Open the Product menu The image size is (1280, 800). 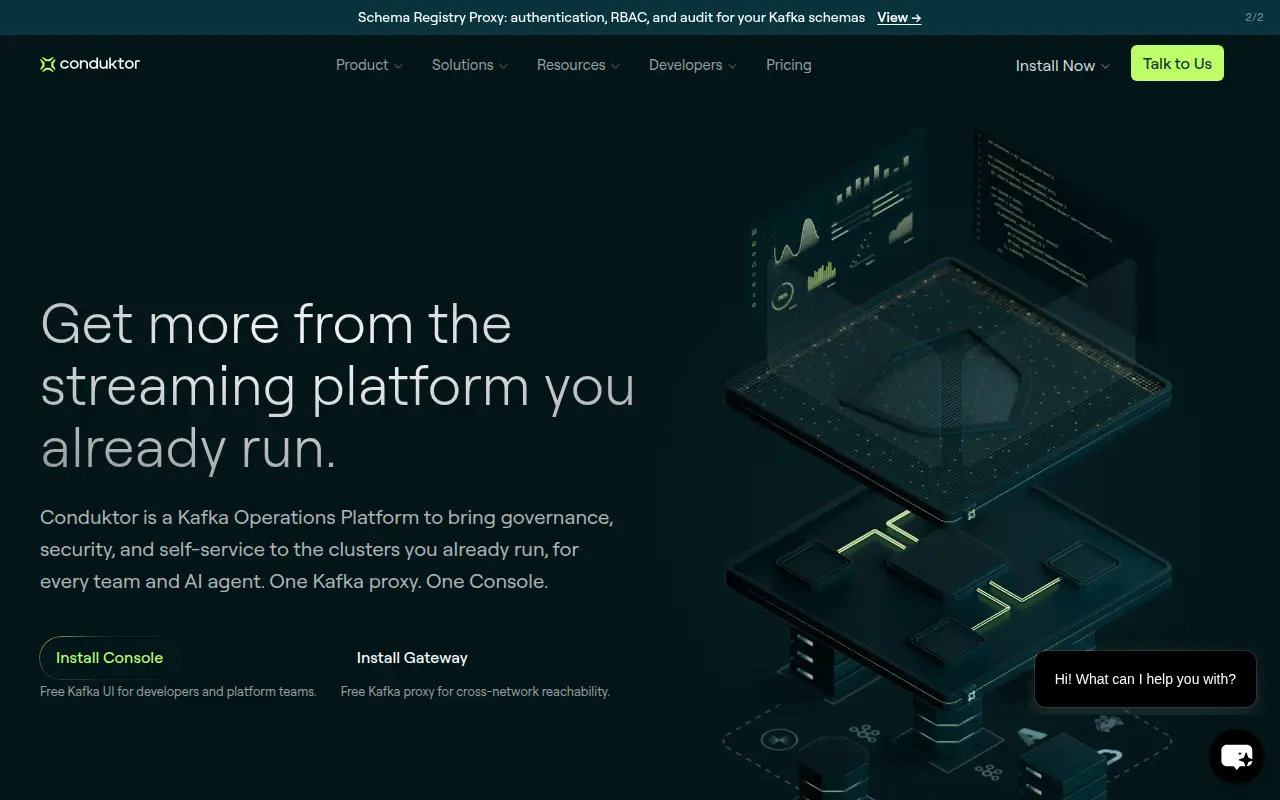pyautogui.click(x=369, y=65)
